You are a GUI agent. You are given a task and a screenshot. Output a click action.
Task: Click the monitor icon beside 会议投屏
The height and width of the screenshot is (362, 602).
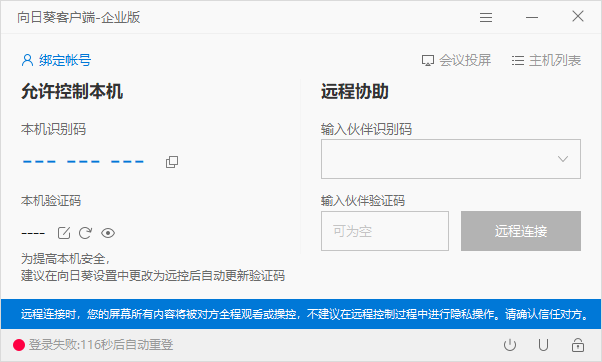(x=428, y=61)
